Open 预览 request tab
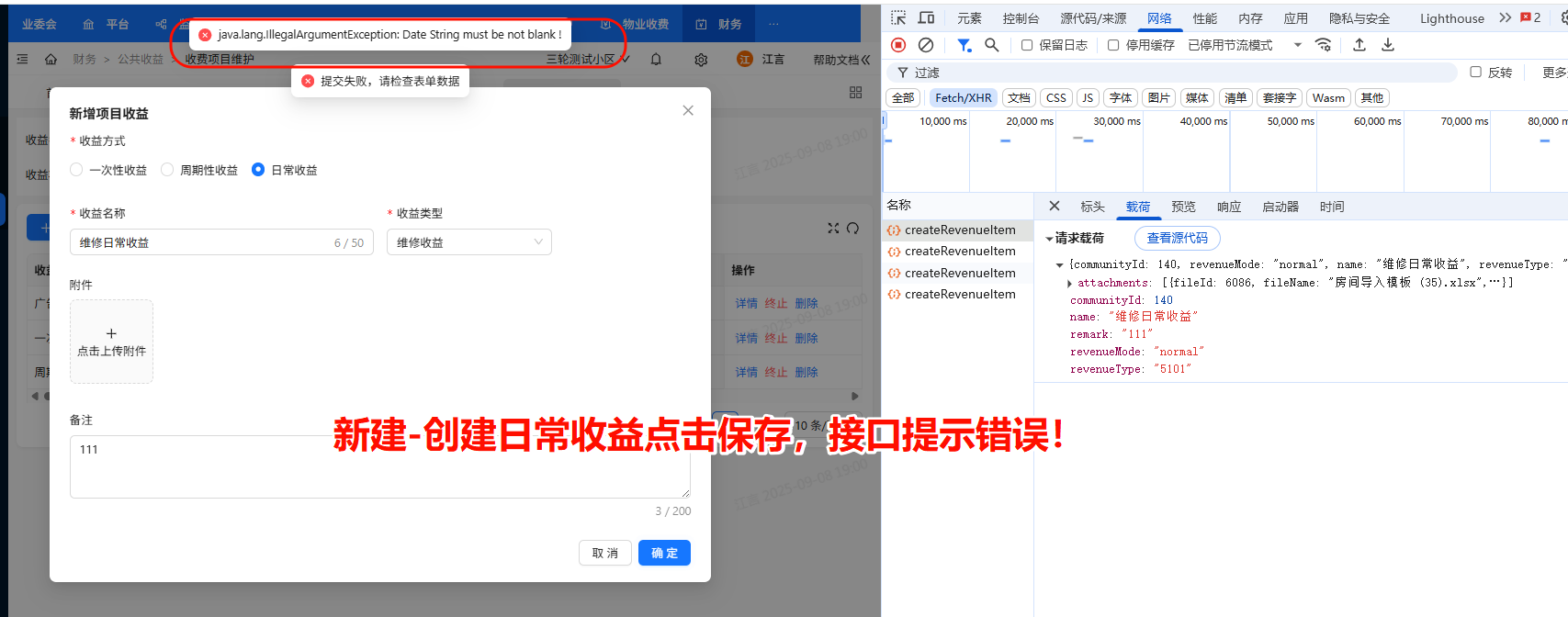 1183,207
